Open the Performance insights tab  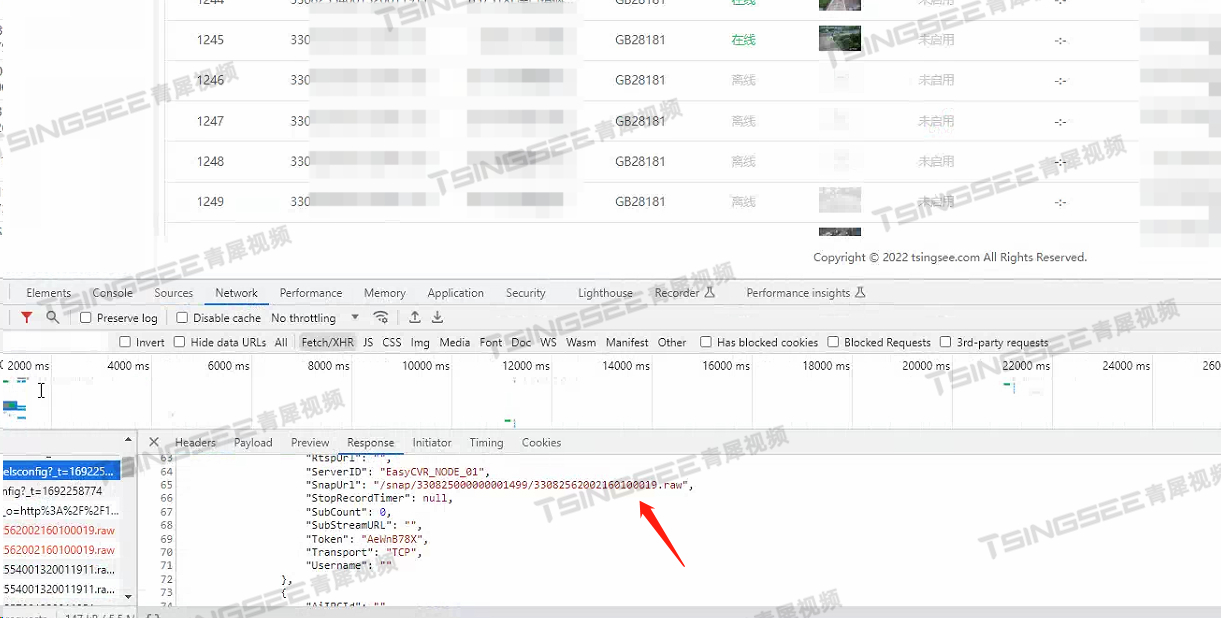pyautogui.click(x=805, y=293)
